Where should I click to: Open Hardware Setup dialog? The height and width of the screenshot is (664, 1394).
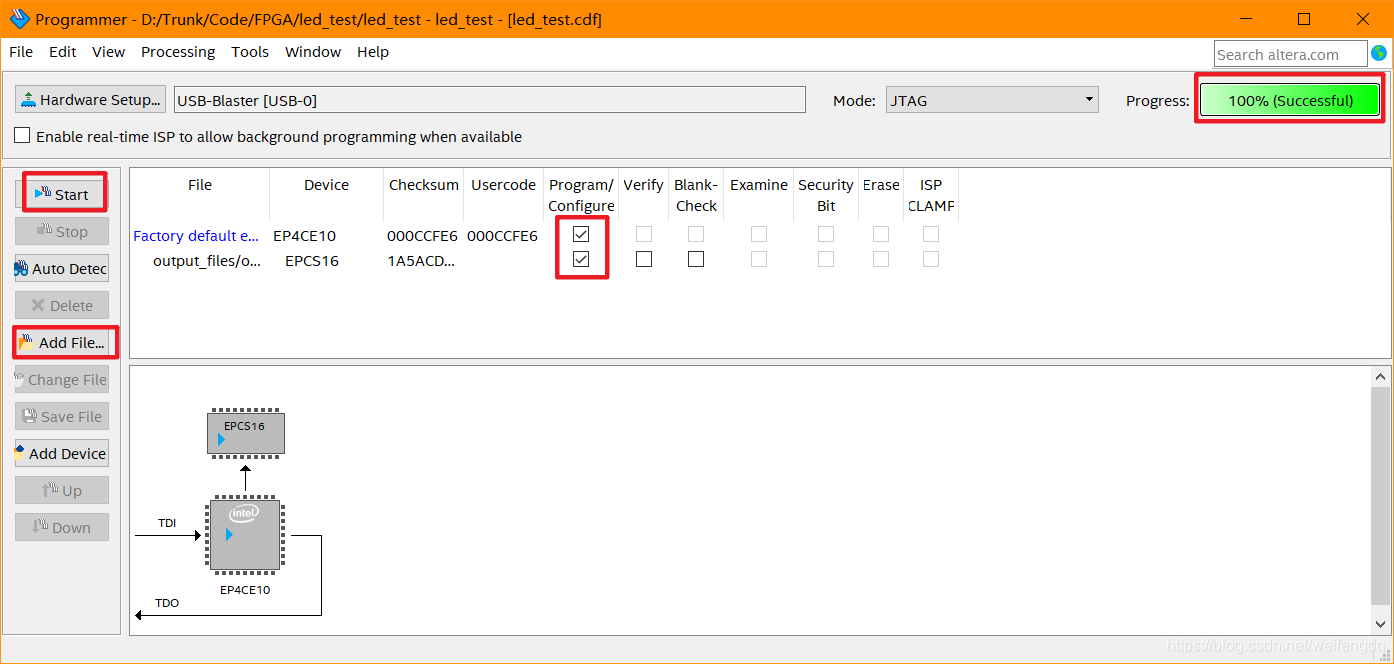pos(90,99)
